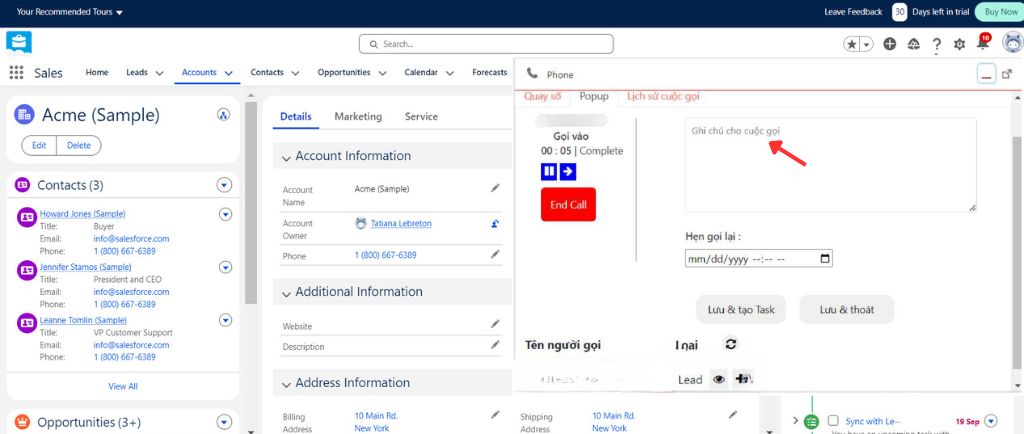Transfer the call using arrow button
This screenshot has height=434, width=1024.
(568, 172)
